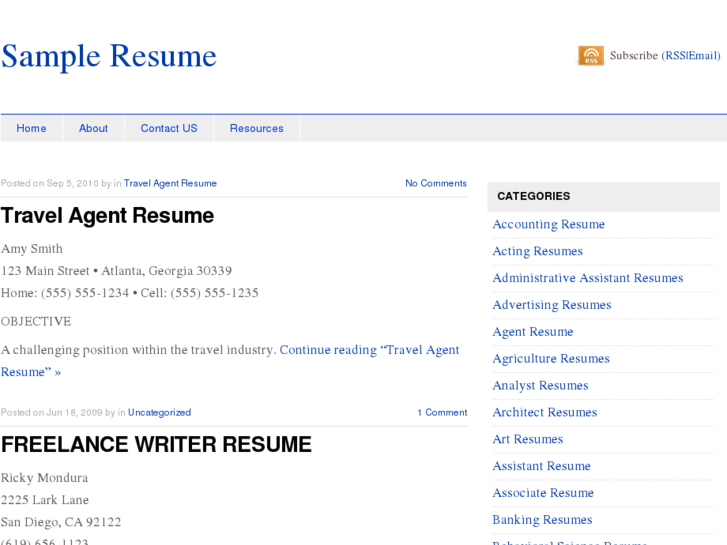Open Banking Resumes category
Image resolution: width=727 pixels, height=545 pixels.
[542, 520]
